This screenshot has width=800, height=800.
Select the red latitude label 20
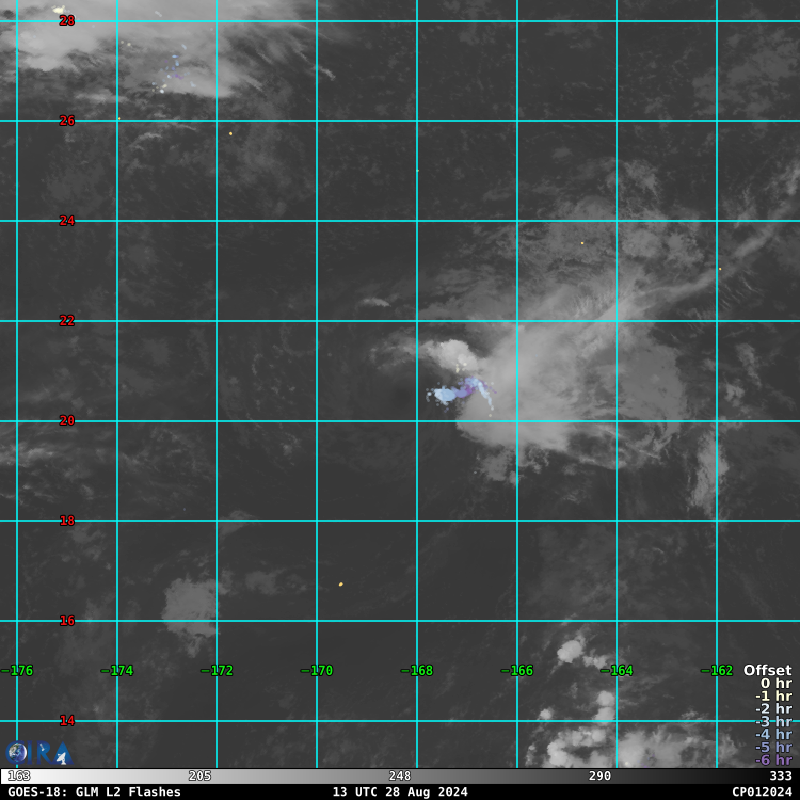[x=67, y=420]
